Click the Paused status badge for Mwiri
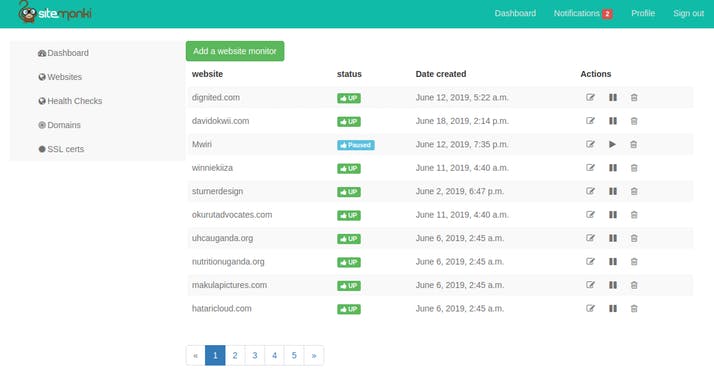This screenshot has width=714, height=380. [356, 145]
